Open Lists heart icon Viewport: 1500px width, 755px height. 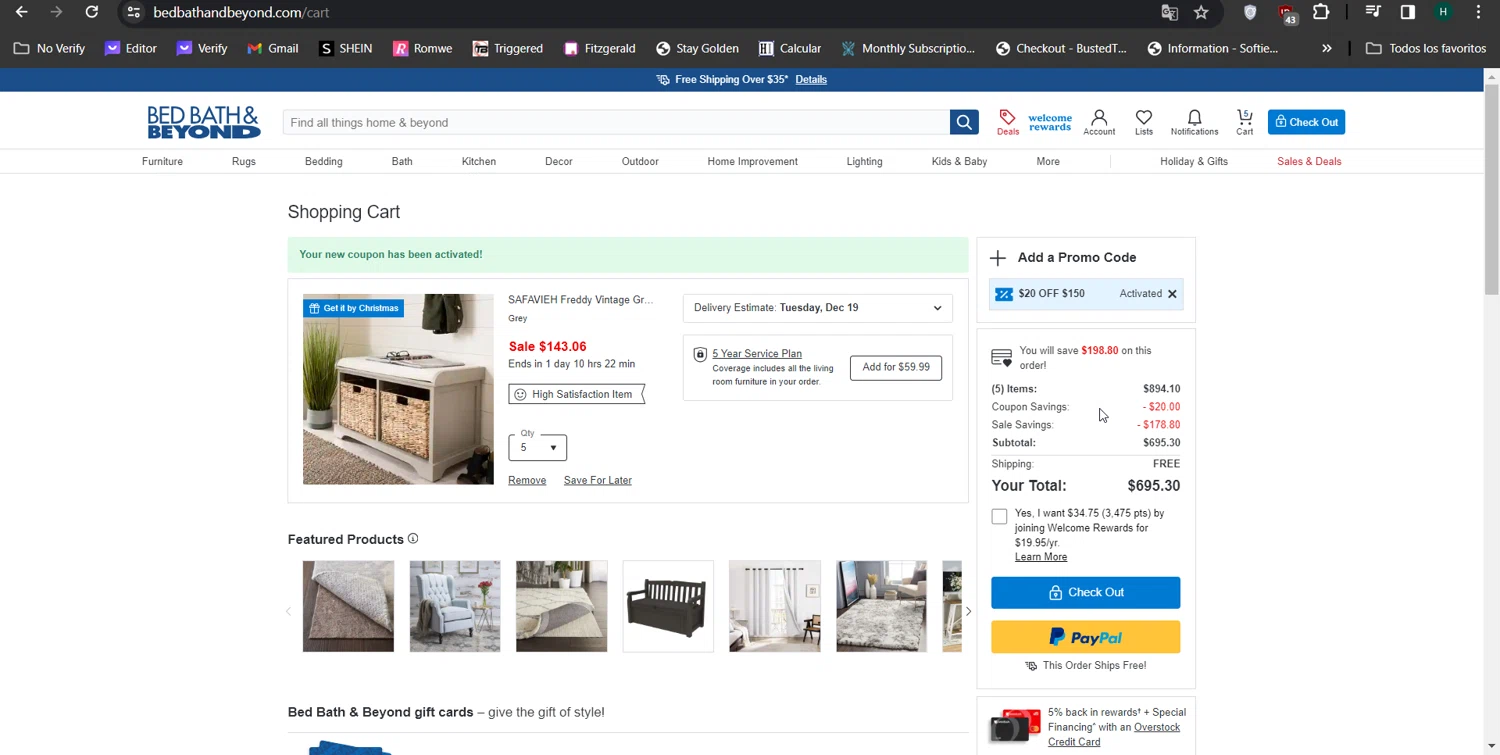(x=1144, y=122)
